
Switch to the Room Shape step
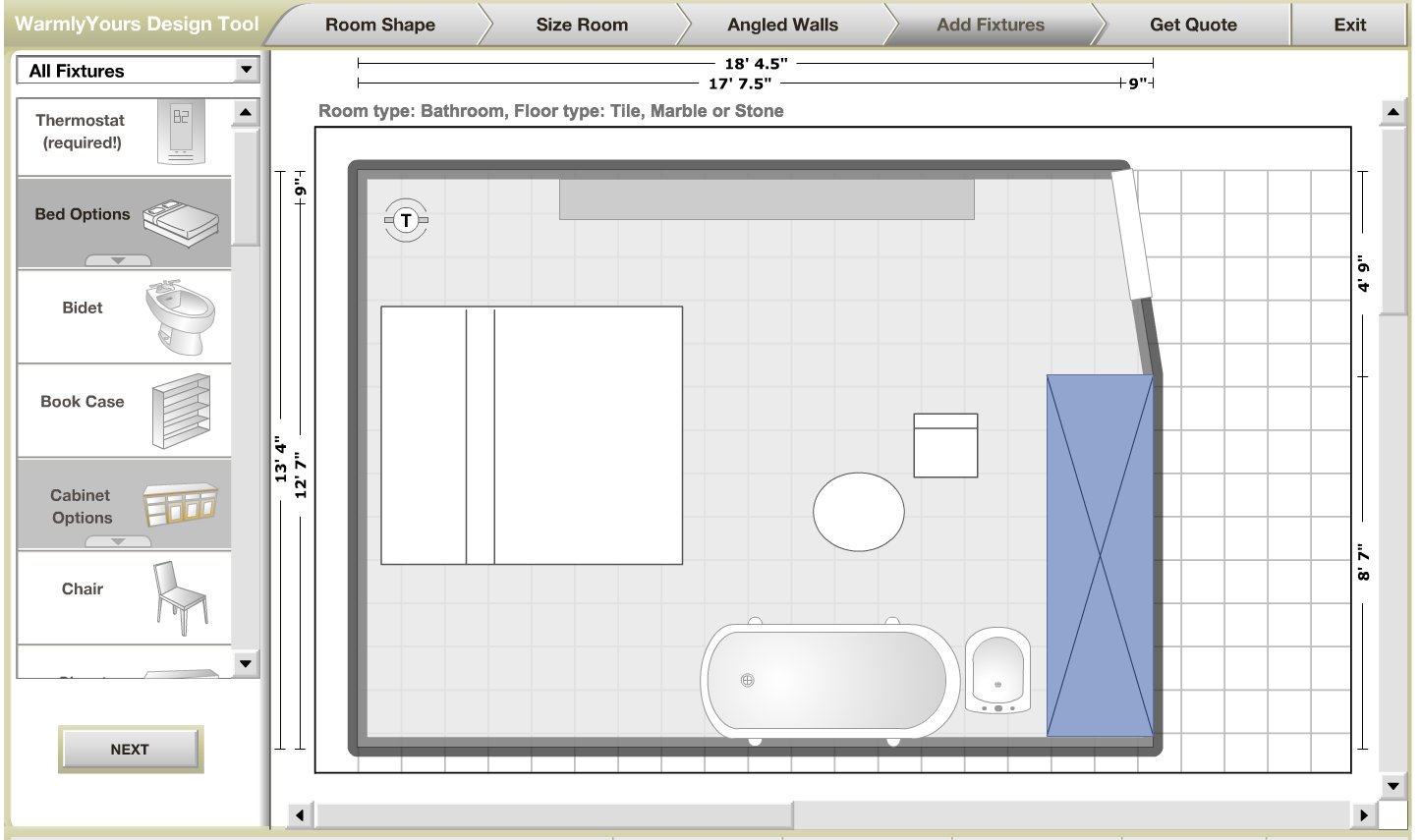(379, 26)
